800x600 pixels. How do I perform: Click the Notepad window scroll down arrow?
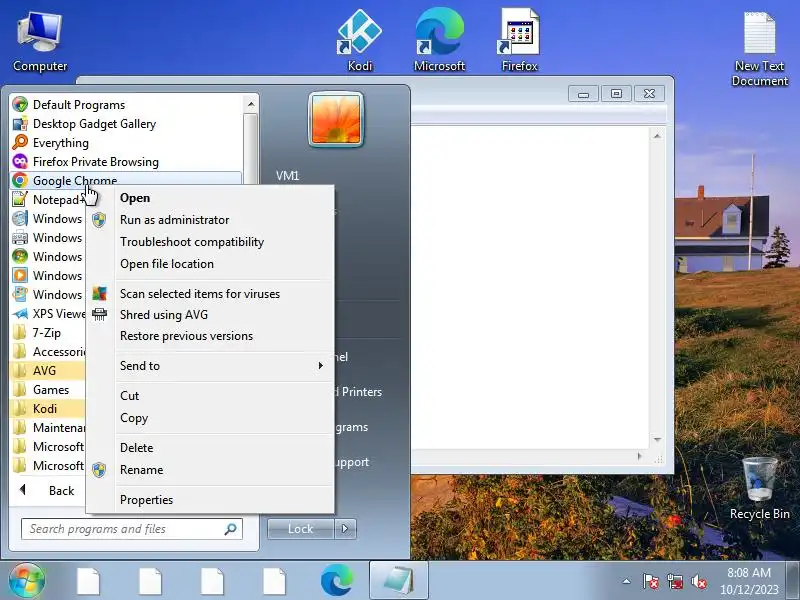(x=657, y=440)
